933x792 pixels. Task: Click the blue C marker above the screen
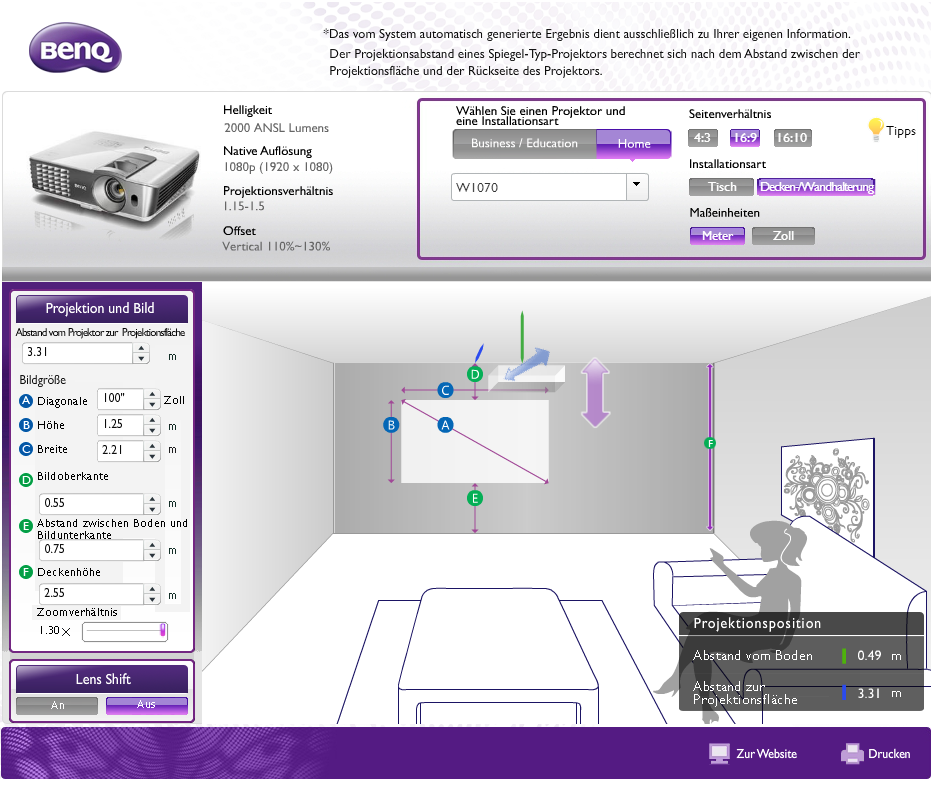[445, 390]
